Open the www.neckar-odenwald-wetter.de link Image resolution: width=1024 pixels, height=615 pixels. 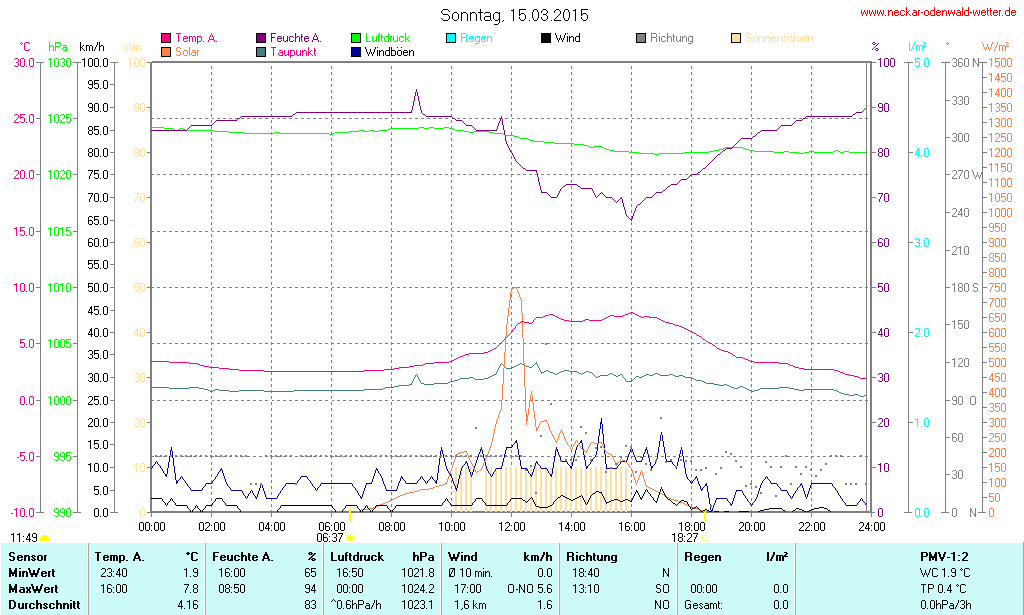click(939, 13)
